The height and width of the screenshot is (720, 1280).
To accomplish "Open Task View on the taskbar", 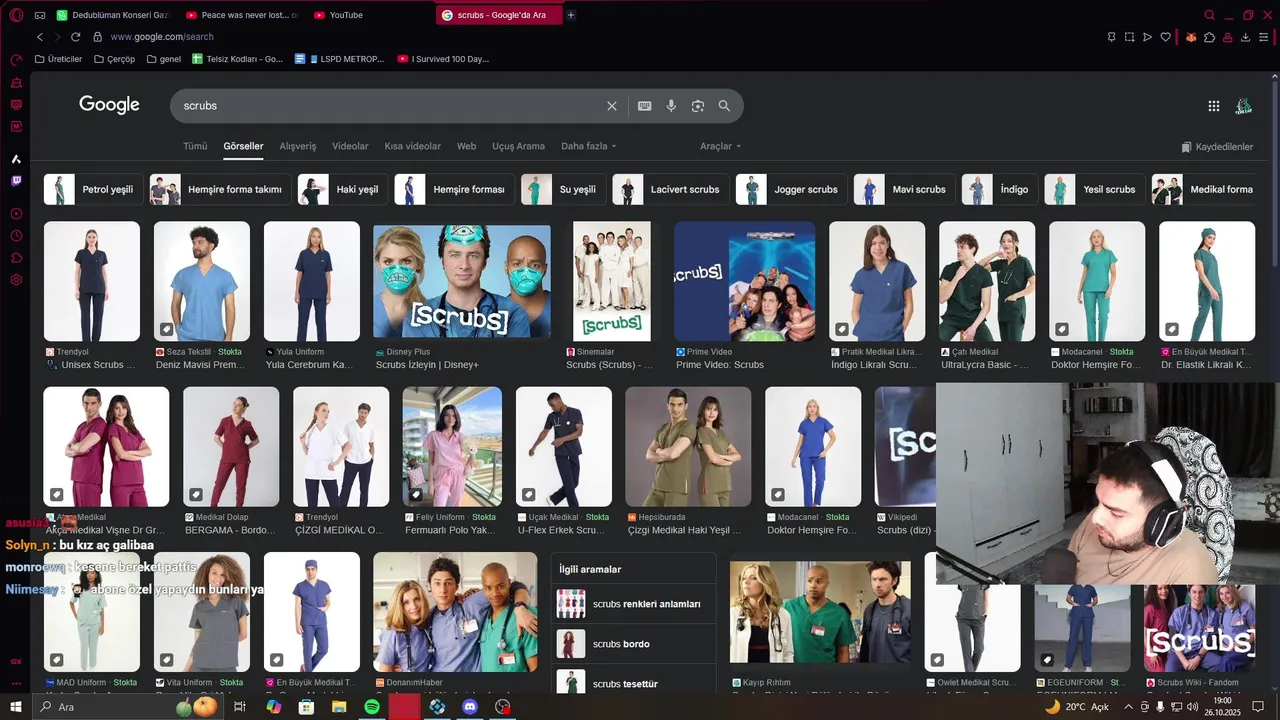I will pos(240,707).
